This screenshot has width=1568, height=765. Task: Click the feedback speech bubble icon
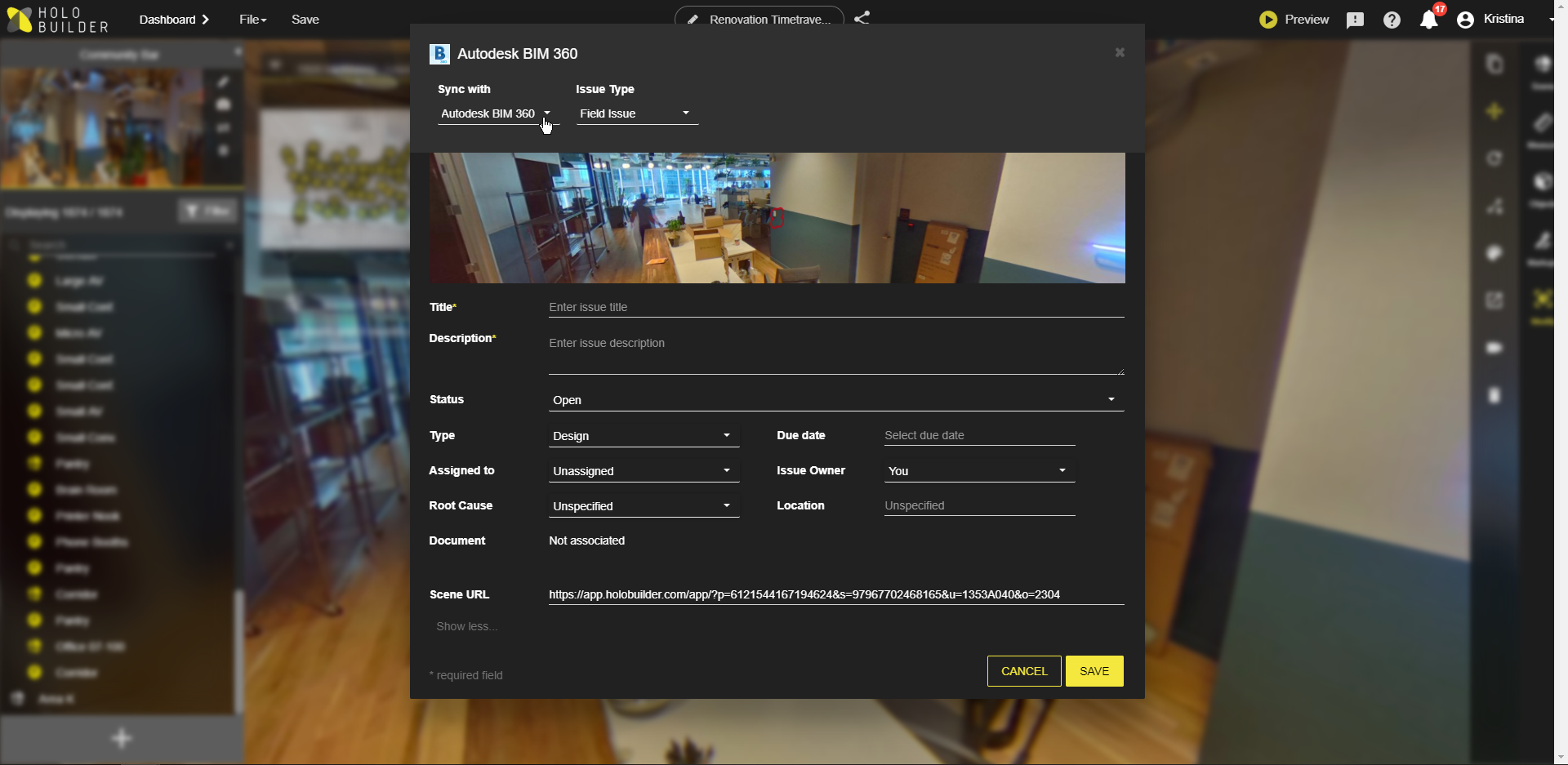[1355, 20]
